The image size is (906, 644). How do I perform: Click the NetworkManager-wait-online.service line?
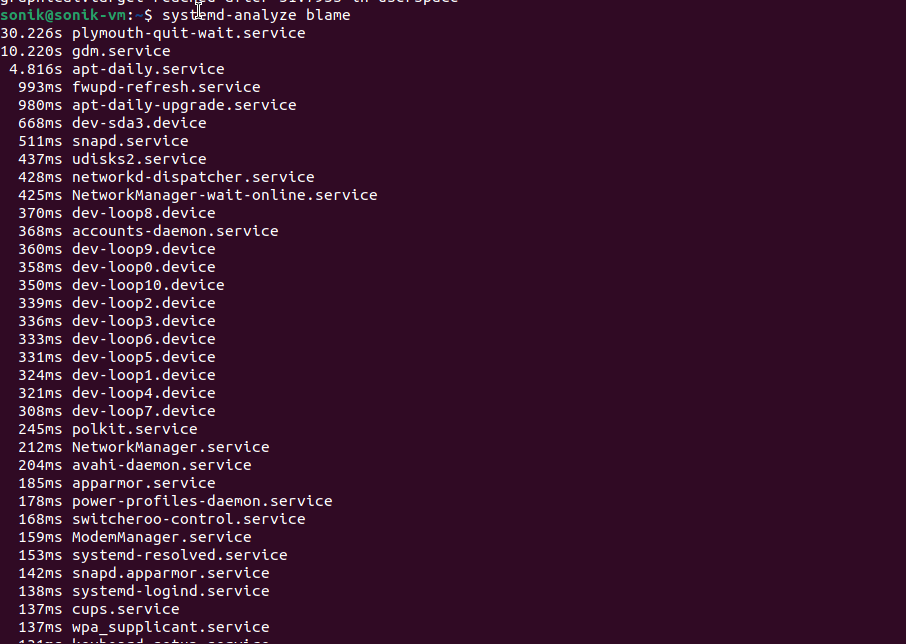pyautogui.click(x=224, y=195)
